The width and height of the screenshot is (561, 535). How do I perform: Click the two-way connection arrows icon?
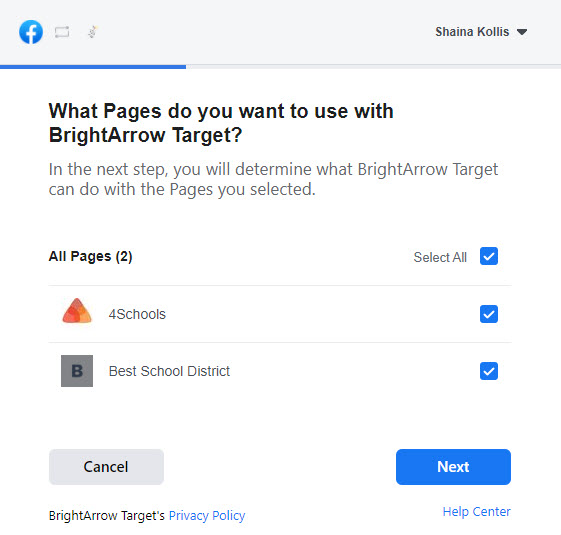point(62,32)
